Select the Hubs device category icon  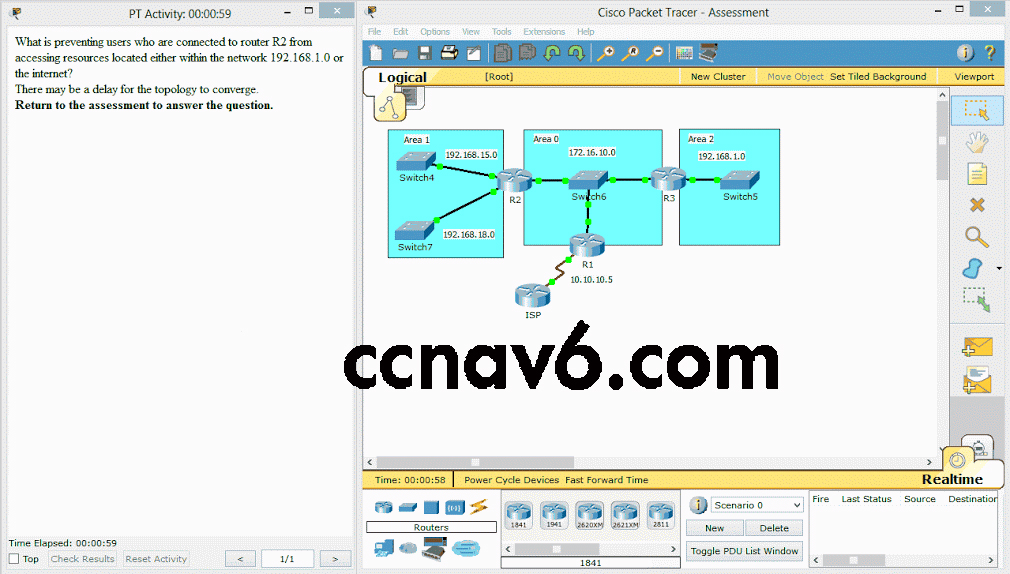tap(431, 508)
